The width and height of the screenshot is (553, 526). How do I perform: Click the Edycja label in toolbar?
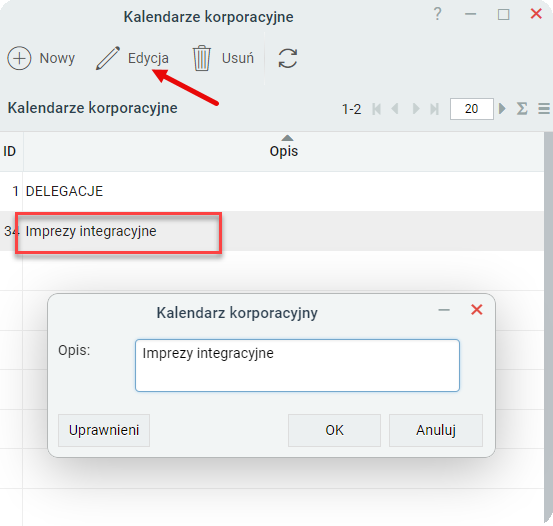click(148, 58)
